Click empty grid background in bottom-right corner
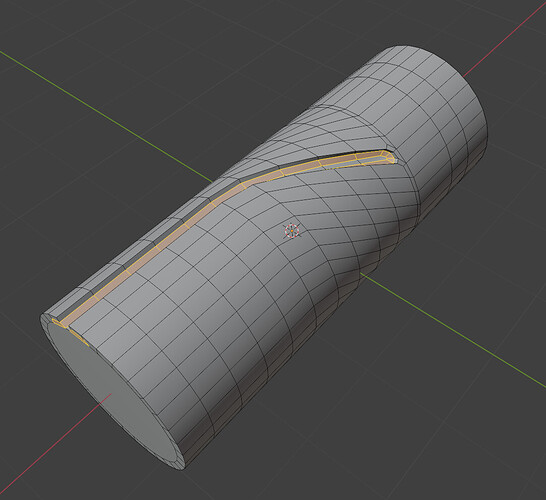 [488, 453]
